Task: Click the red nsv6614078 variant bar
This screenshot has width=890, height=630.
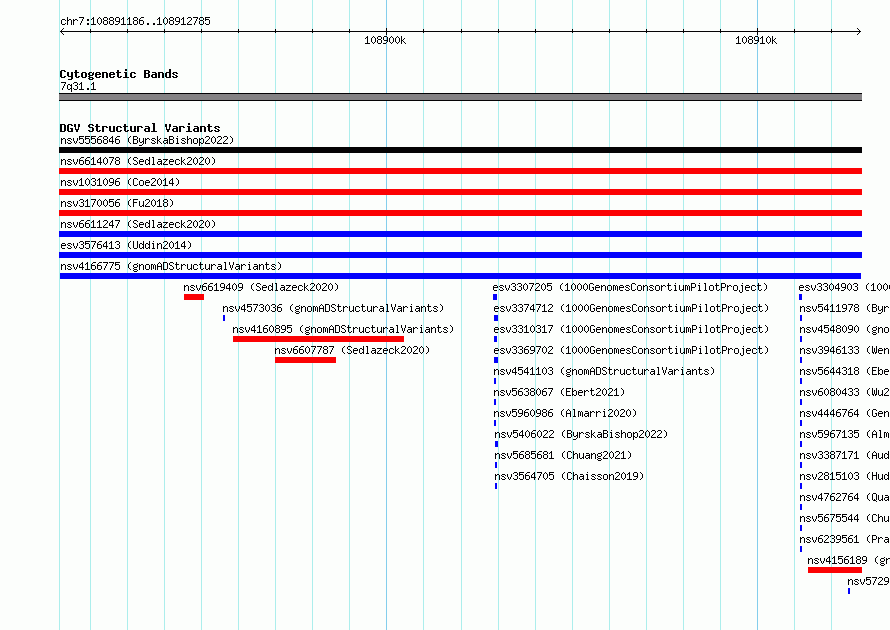Action: [460, 171]
